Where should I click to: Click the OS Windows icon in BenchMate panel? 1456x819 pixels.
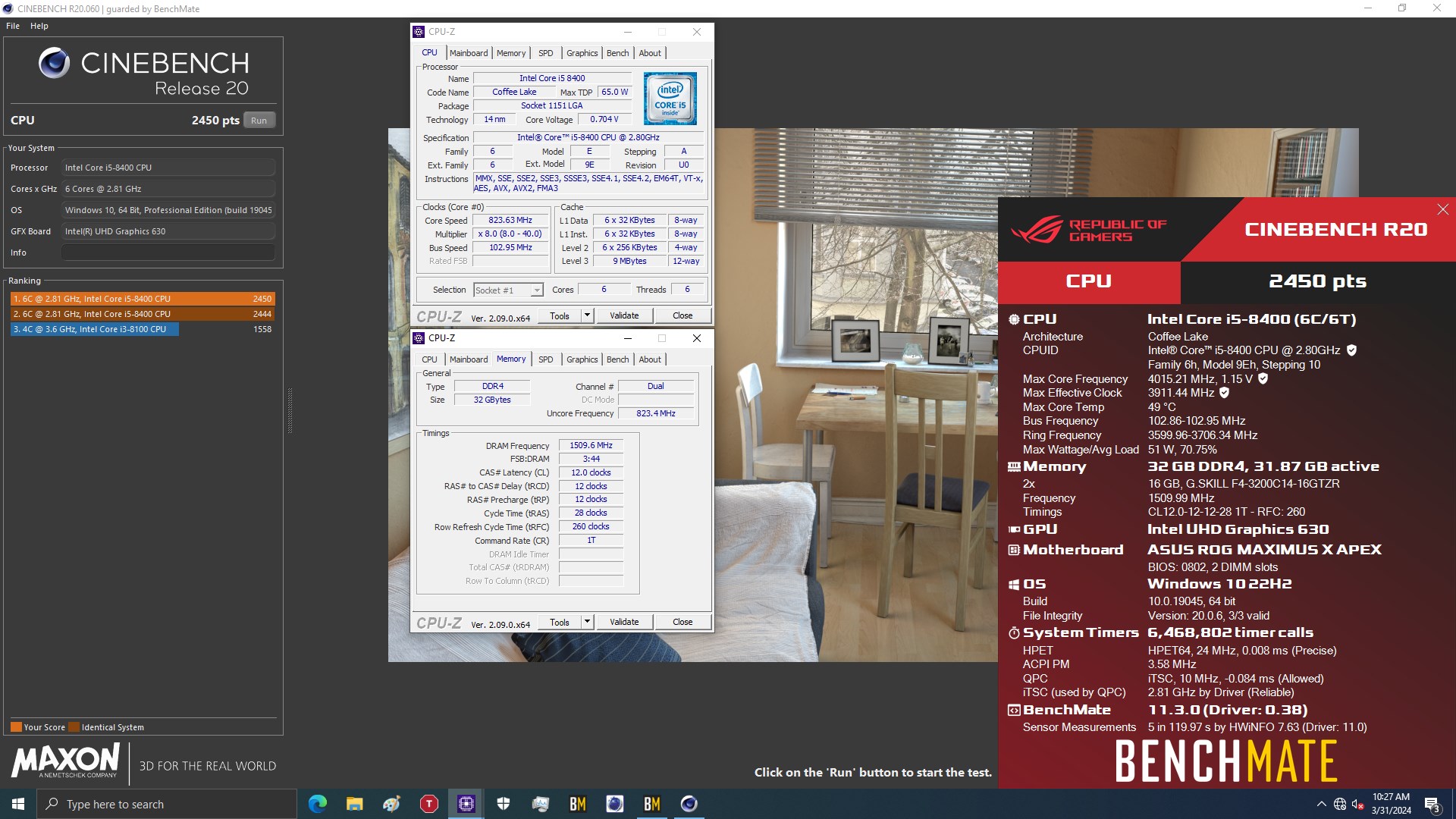pyautogui.click(x=1013, y=585)
